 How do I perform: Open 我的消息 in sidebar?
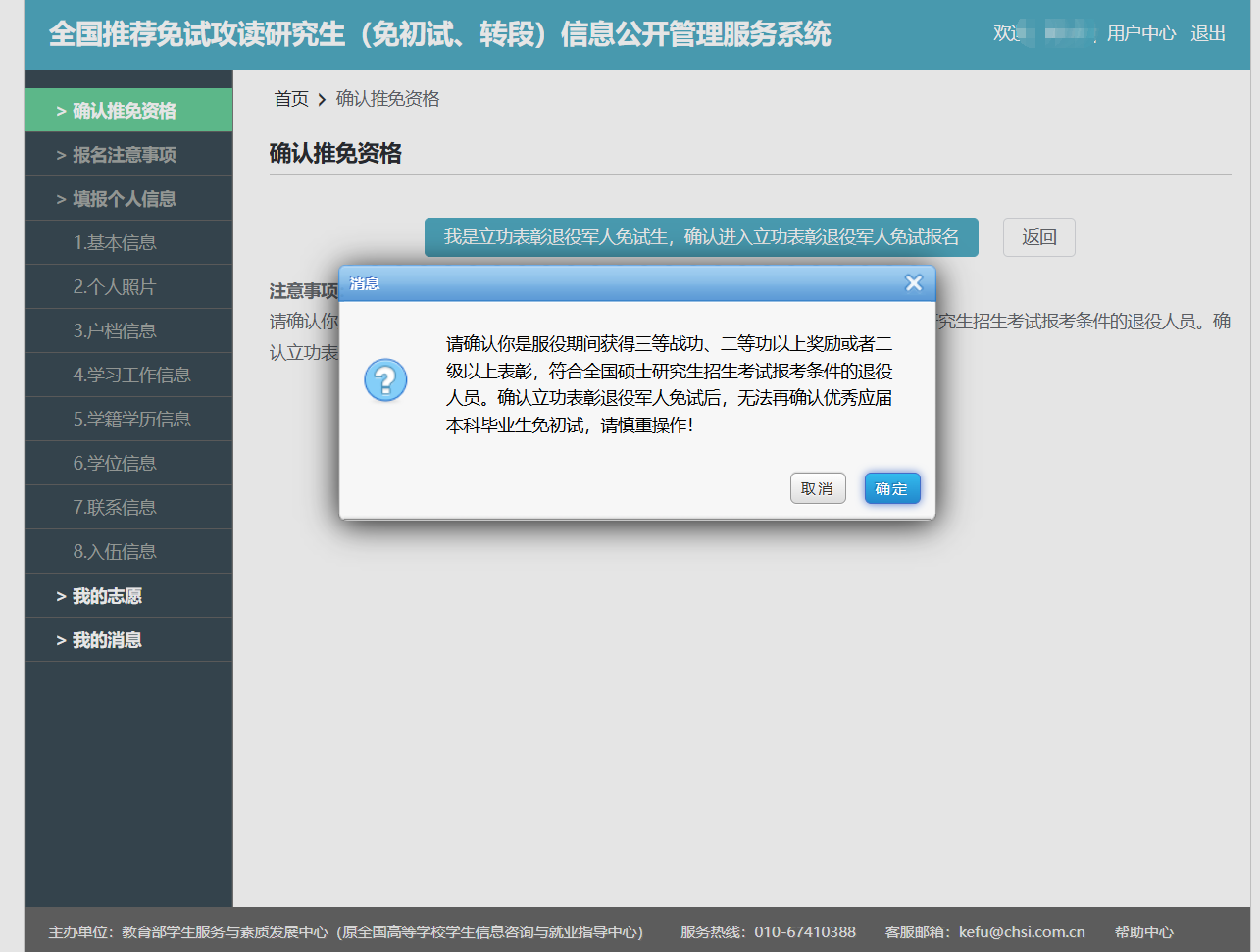pyautogui.click(x=107, y=640)
